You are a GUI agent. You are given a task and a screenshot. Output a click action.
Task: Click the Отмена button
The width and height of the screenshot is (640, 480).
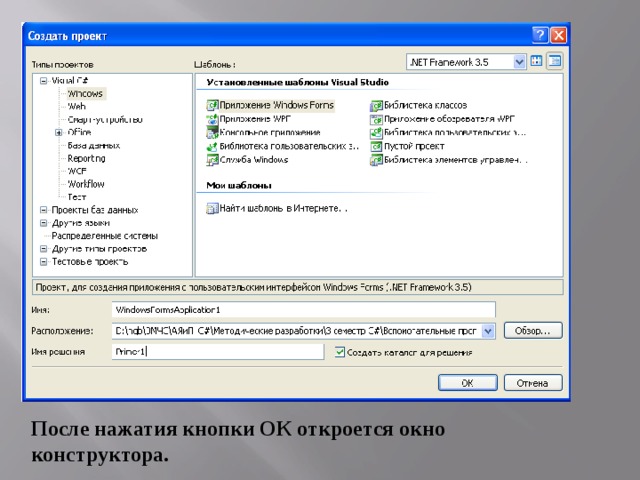[533, 383]
